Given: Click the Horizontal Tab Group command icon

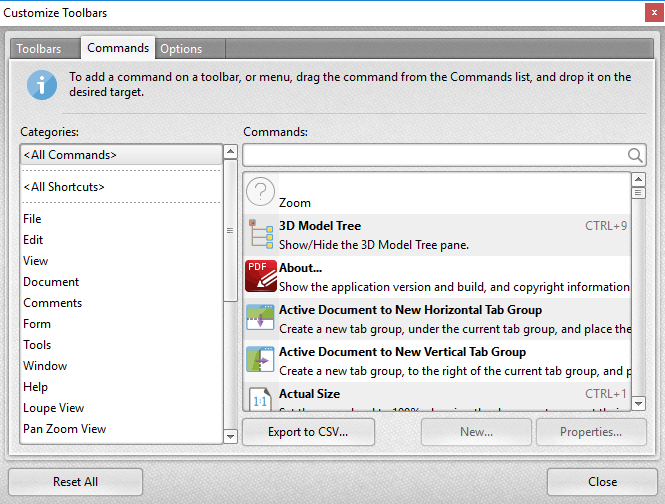Looking at the screenshot, I should (260, 317).
